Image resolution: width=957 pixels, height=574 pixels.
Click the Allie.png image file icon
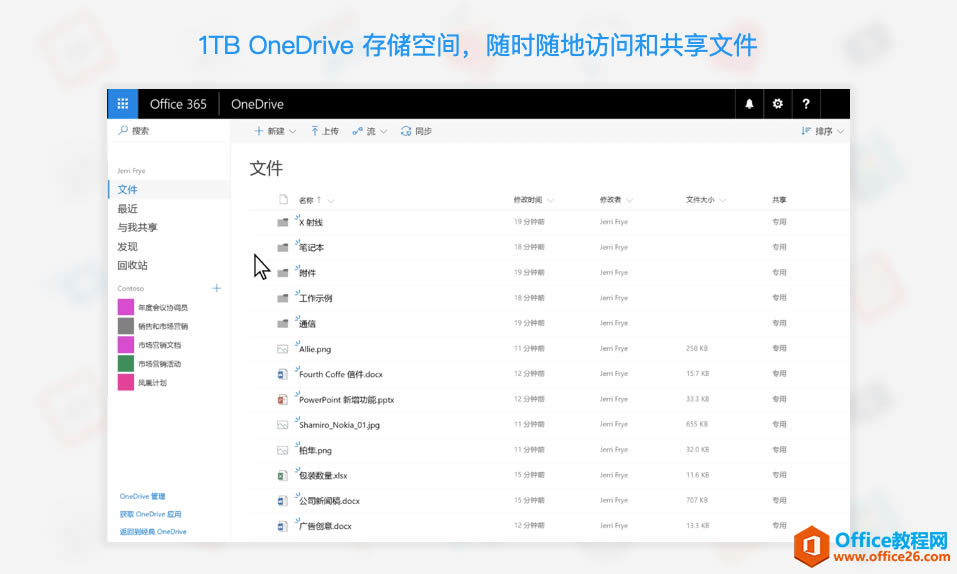(x=283, y=349)
